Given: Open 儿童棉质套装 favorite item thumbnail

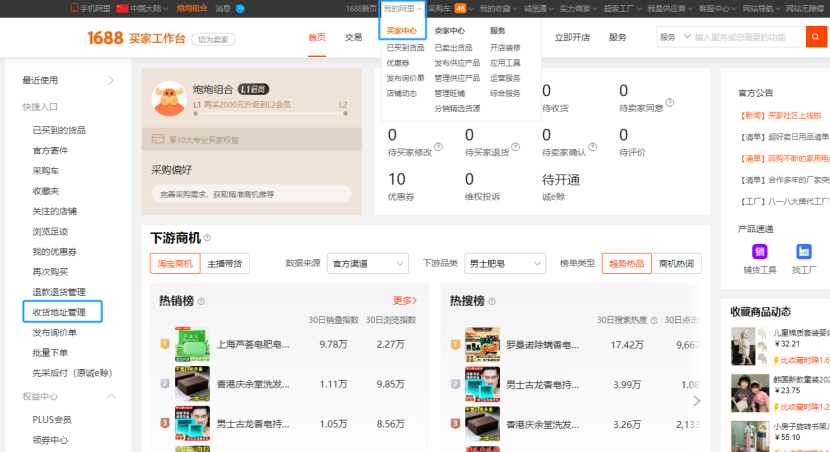Looking at the screenshot, I should [750, 347].
